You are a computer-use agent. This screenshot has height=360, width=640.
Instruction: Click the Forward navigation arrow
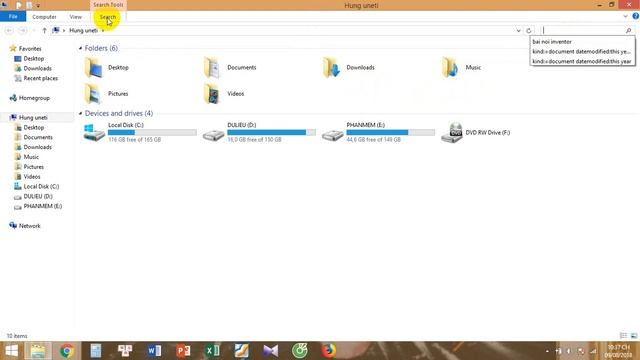click(x=23, y=31)
